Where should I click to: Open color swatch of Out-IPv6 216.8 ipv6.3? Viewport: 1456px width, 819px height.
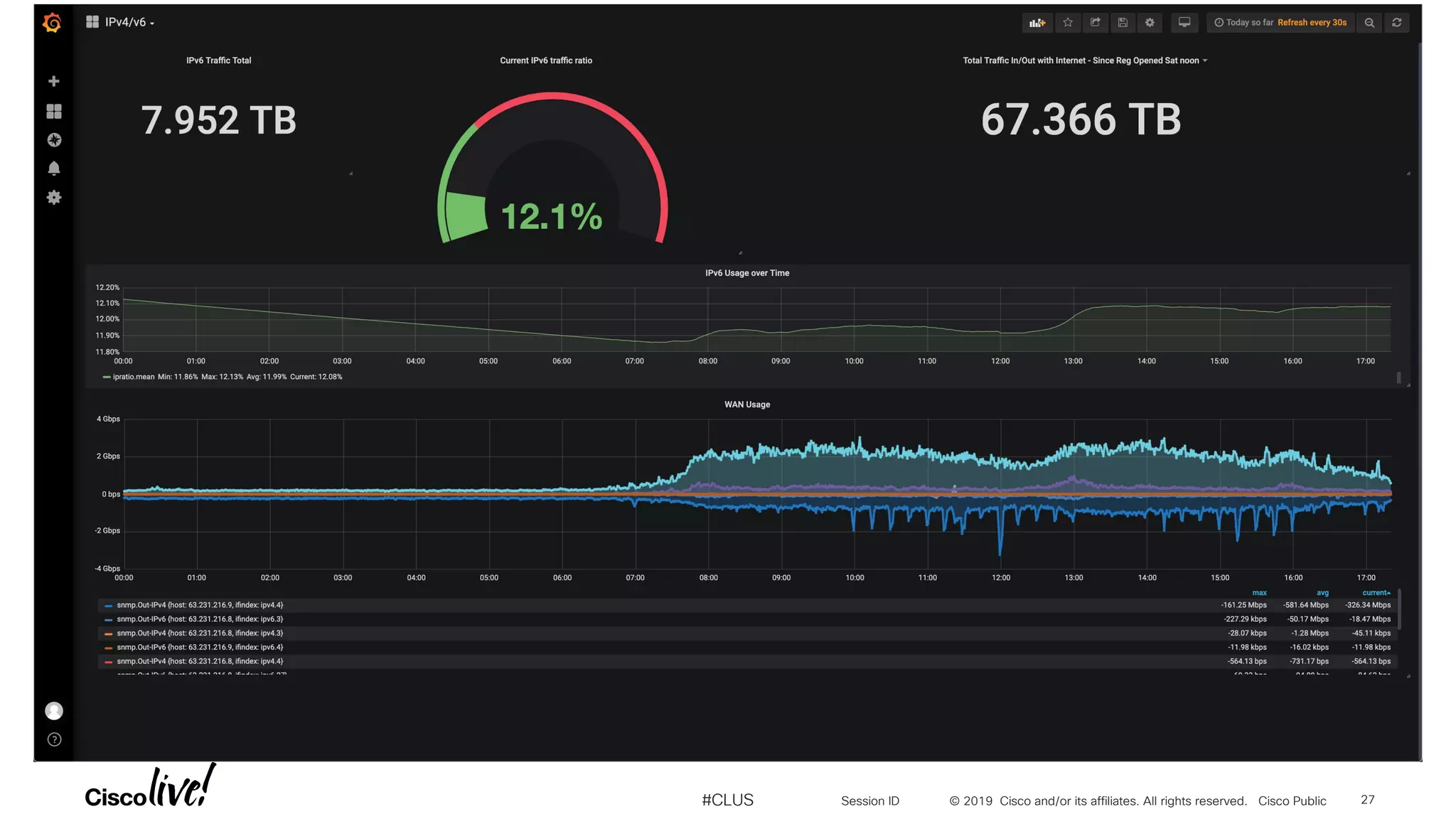coord(109,620)
